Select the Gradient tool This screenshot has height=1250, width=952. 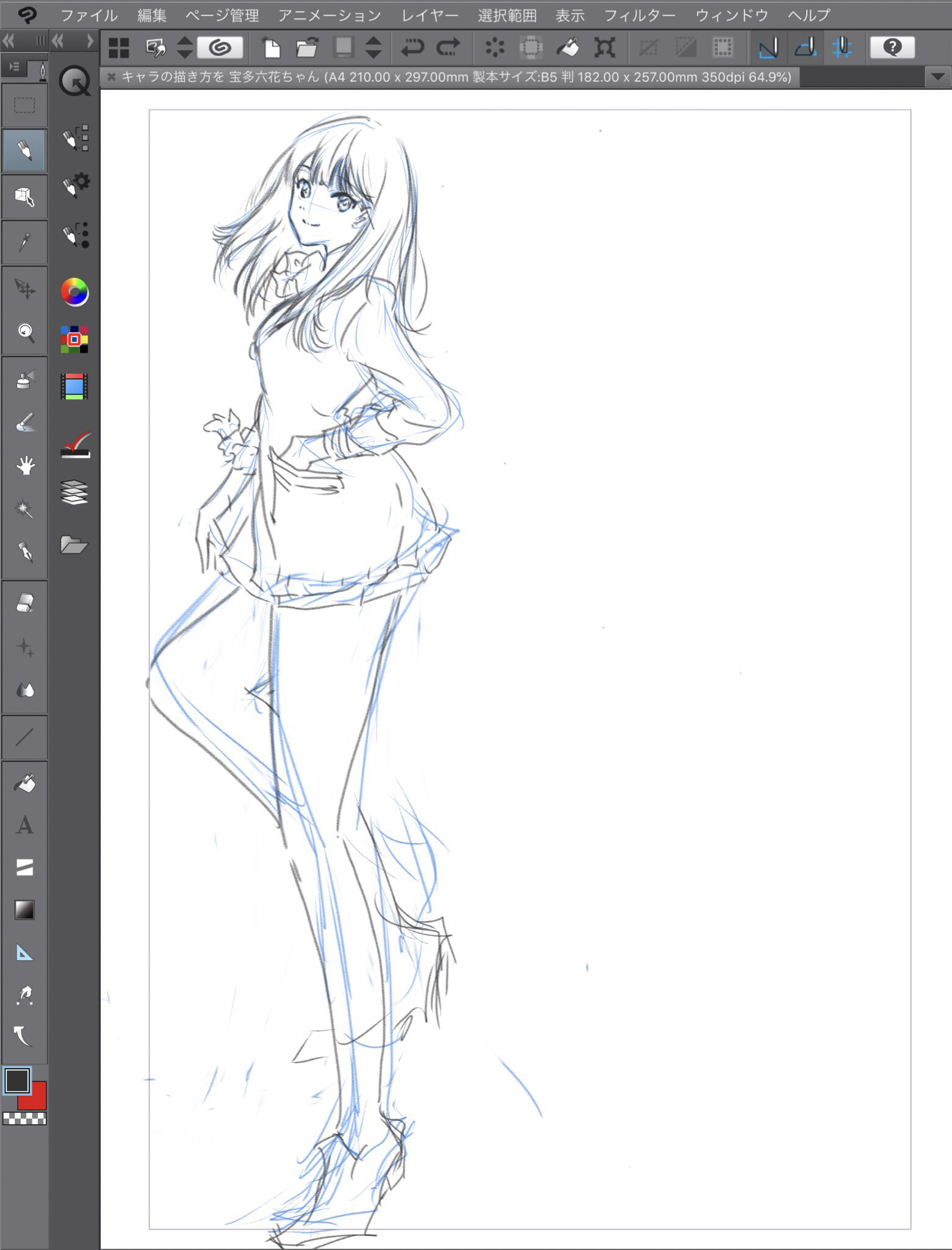pyautogui.click(x=24, y=910)
